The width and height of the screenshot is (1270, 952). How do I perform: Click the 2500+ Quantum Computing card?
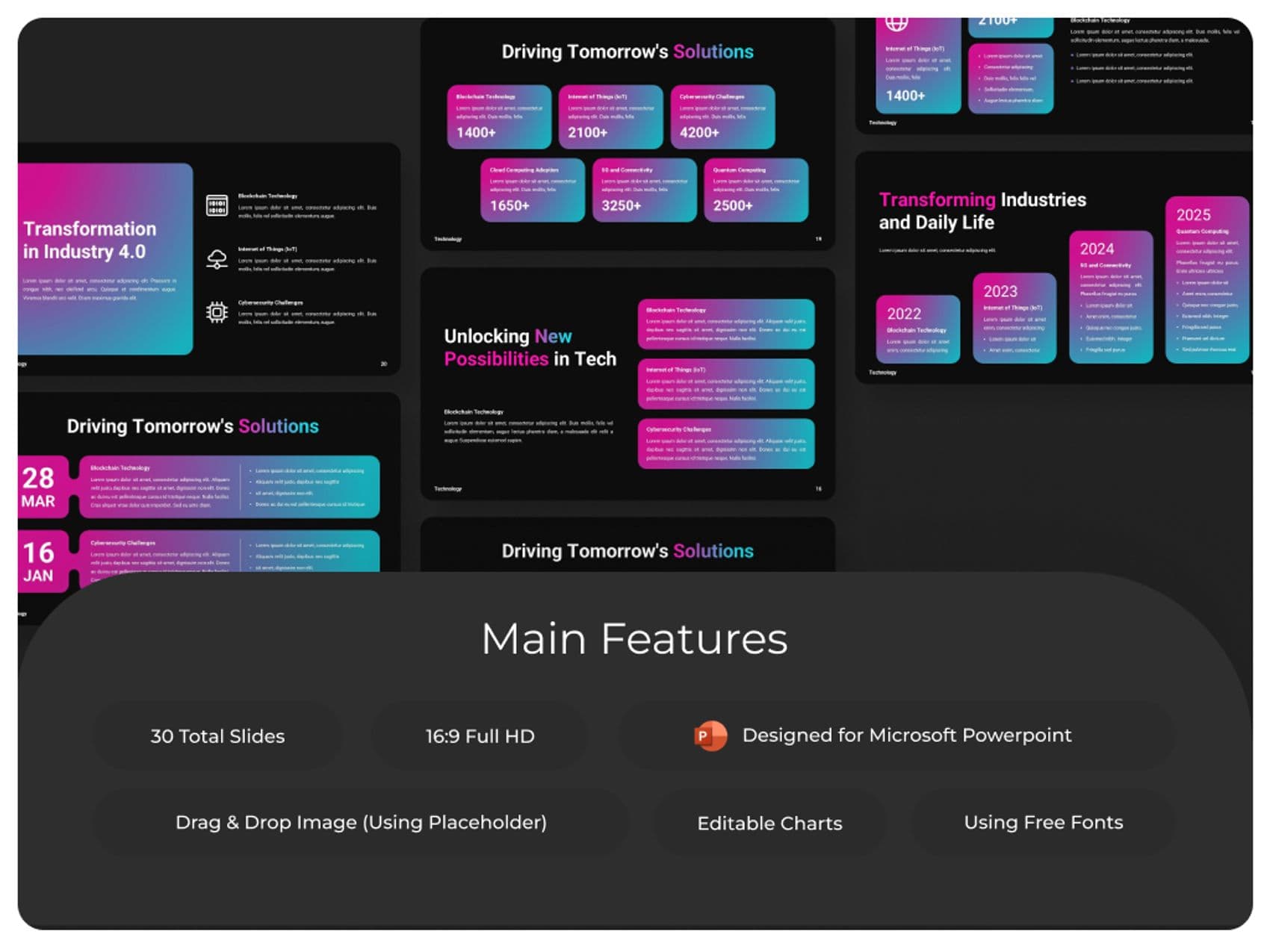pyautogui.click(x=756, y=190)
